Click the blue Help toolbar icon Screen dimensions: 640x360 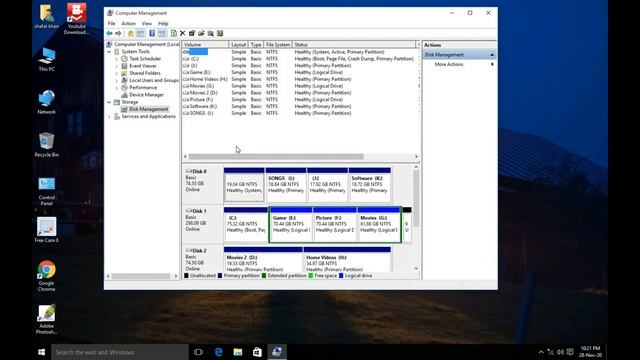(x=152, y=33)
